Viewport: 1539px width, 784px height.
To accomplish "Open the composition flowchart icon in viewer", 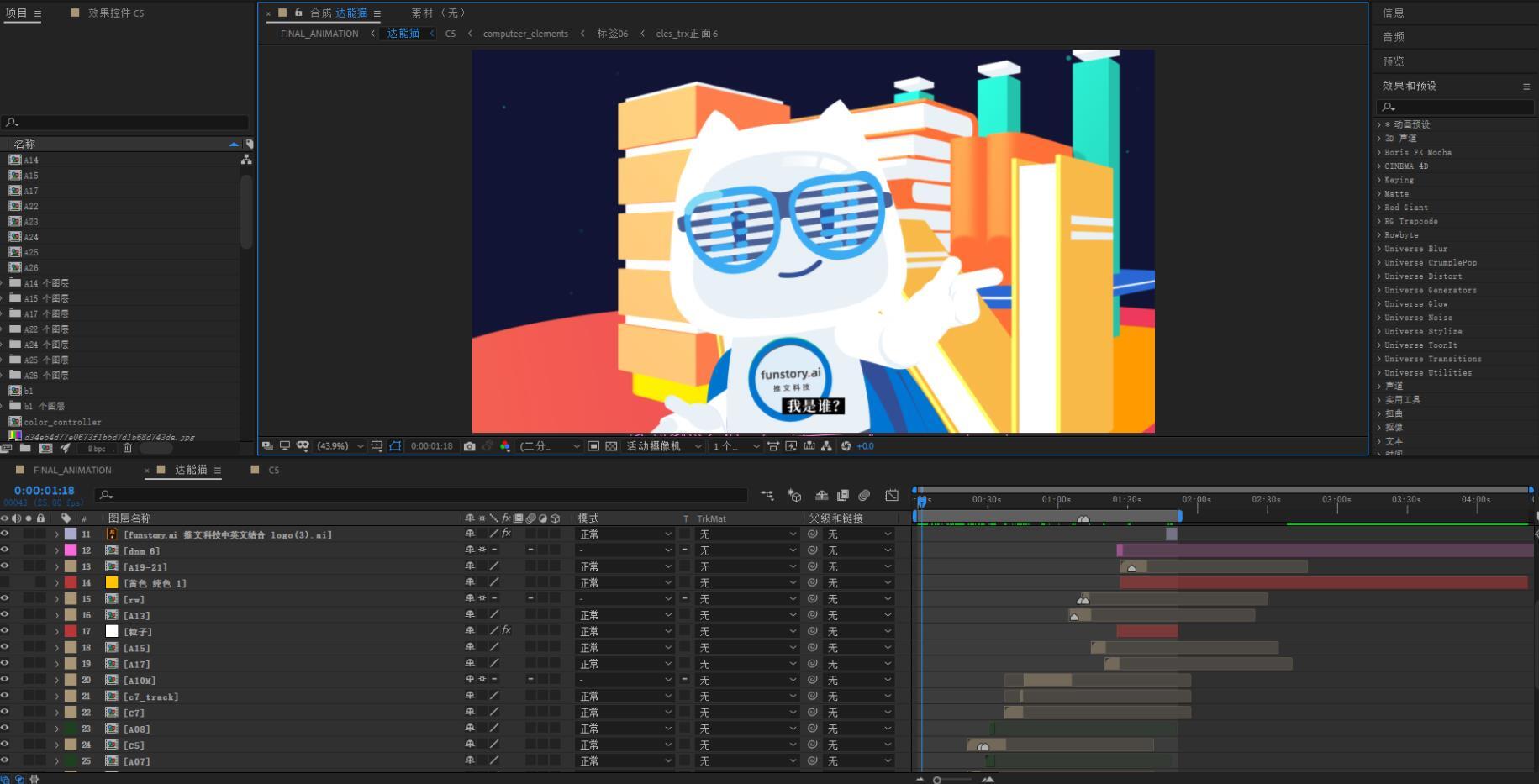I will click(x=827, y=446).
